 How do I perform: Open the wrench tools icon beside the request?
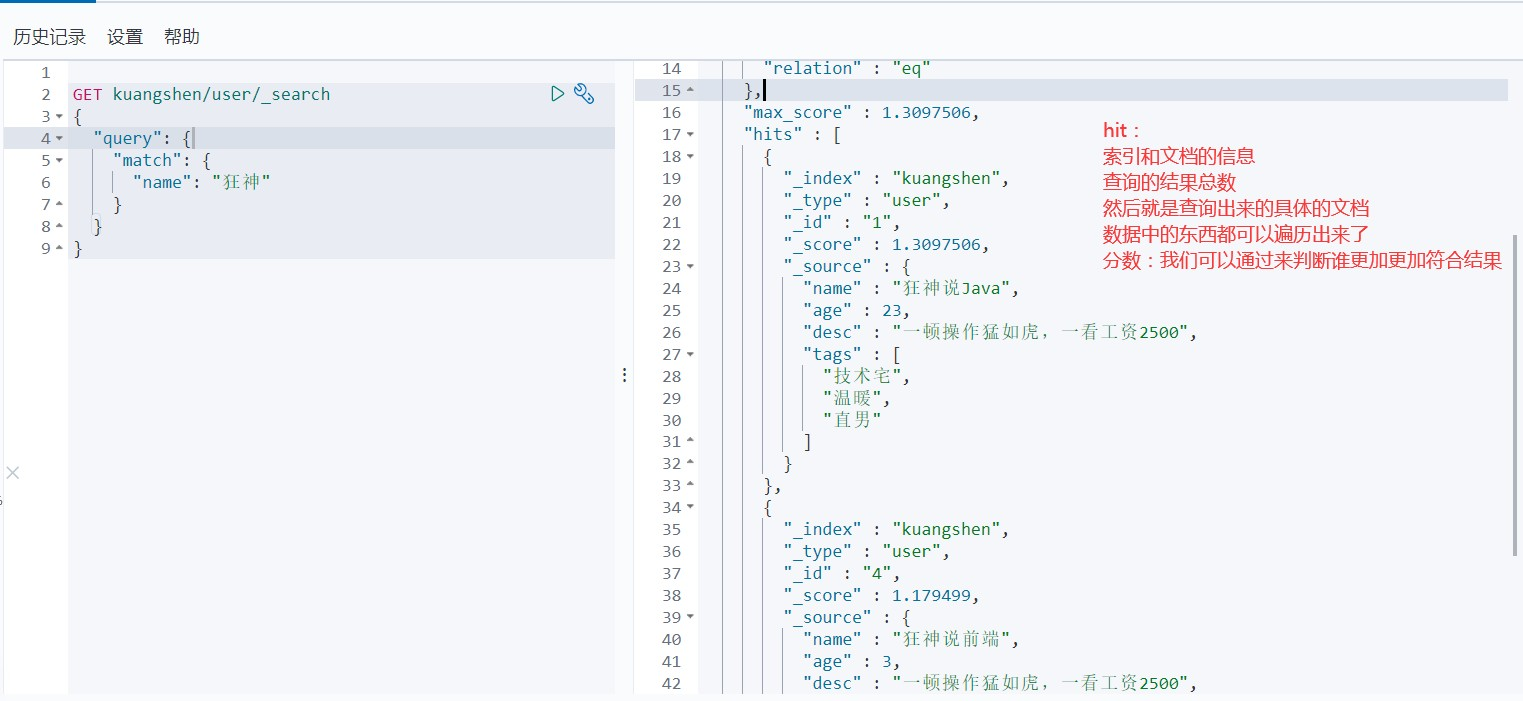click(585, 94)
